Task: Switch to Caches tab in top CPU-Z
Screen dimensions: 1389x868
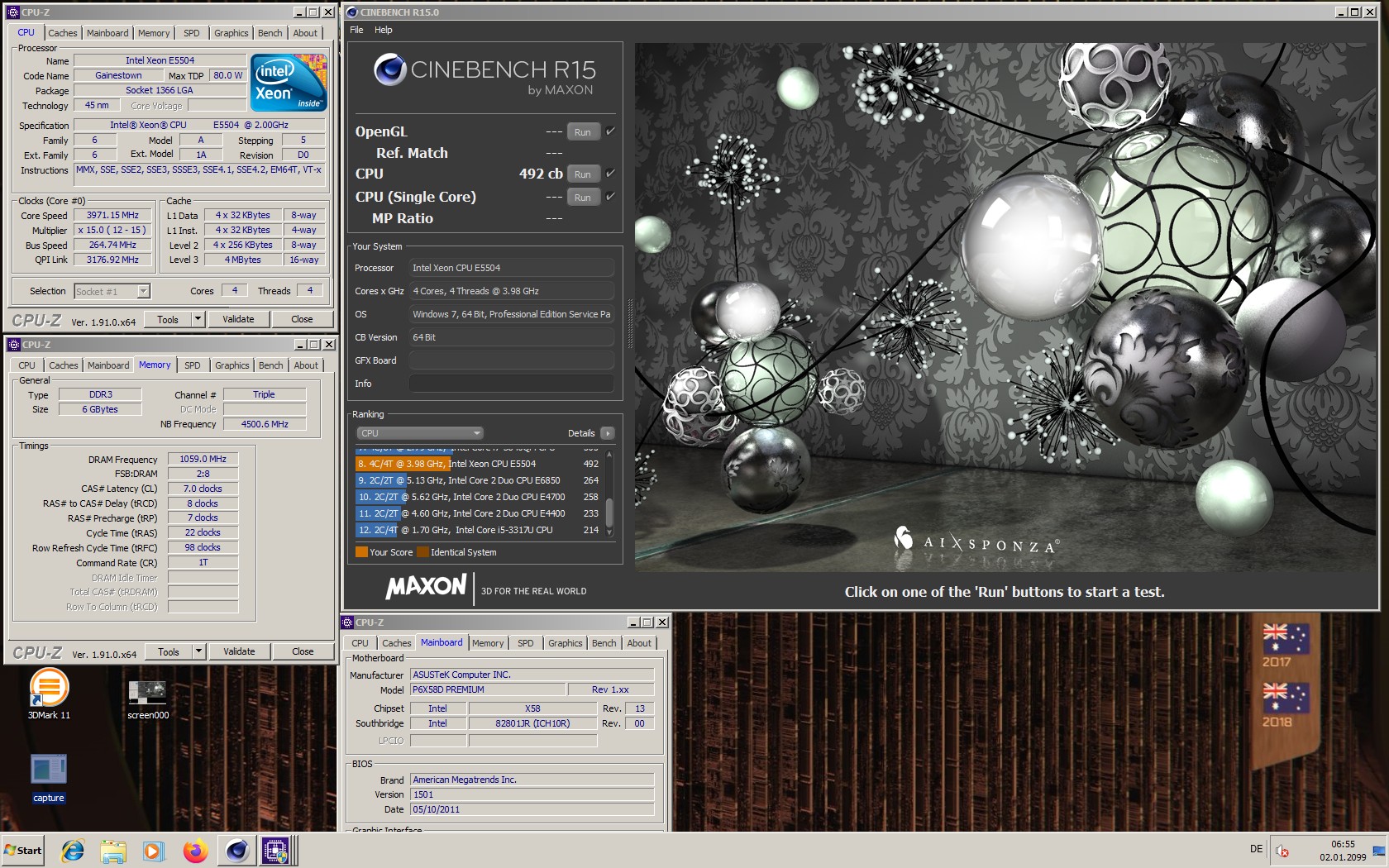Action: click(63, 33)
